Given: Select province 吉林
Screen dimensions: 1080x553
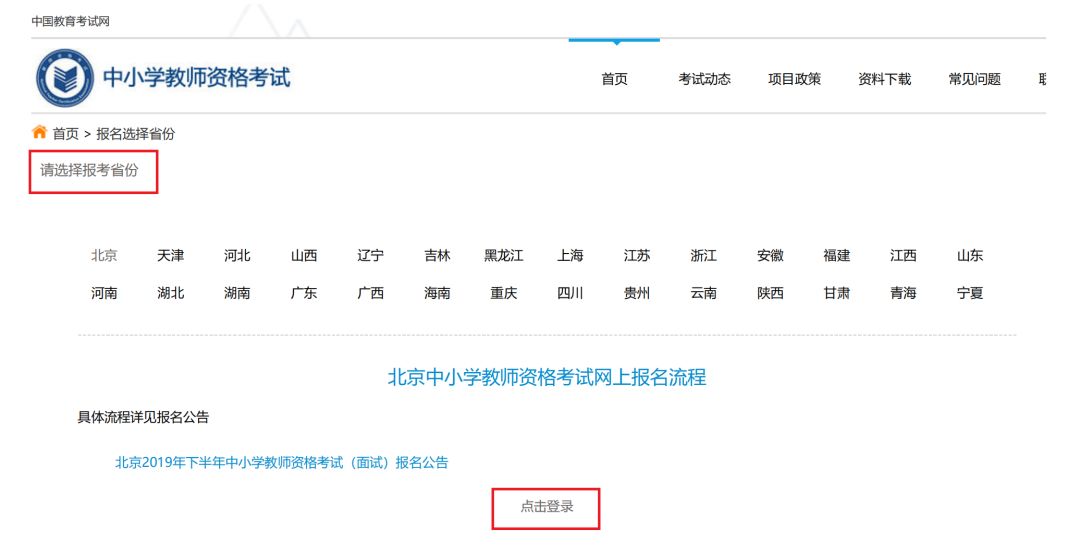Looking at the screenshot, I should click(437, 255).
